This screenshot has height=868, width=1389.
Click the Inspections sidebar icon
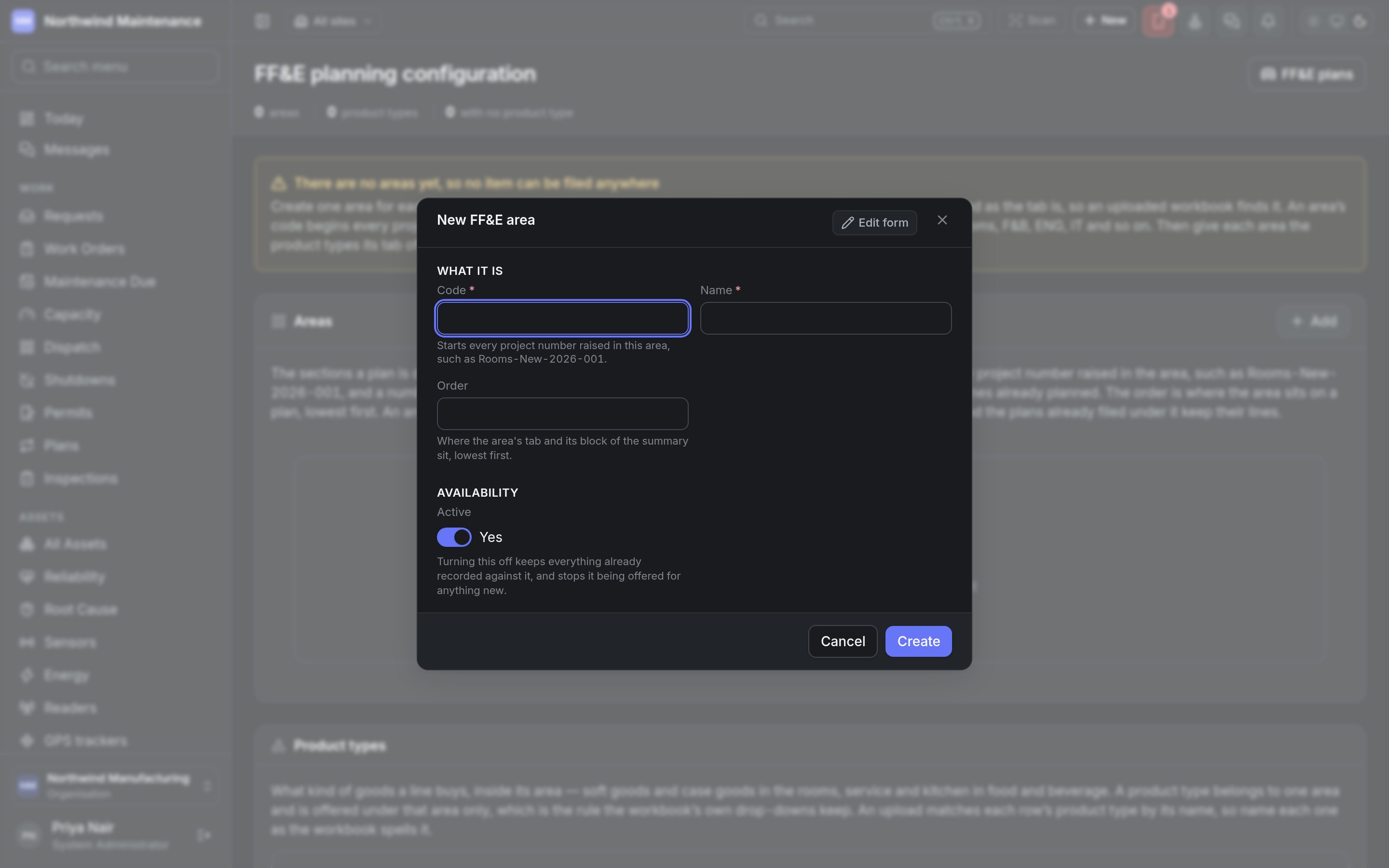[27, 478]
